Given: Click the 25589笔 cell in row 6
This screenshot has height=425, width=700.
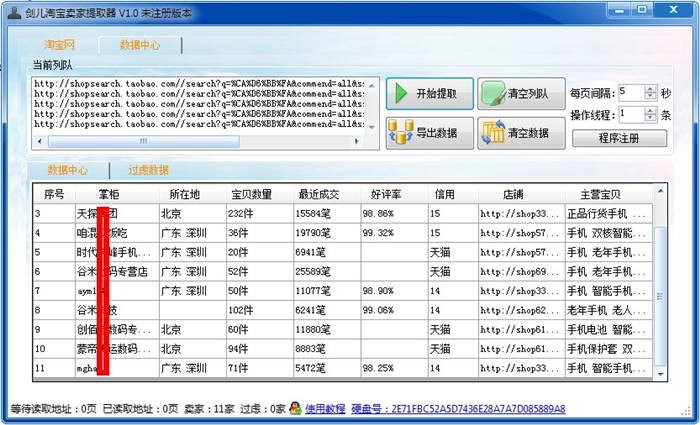Looking at the screenshot, I should point(327,271).
